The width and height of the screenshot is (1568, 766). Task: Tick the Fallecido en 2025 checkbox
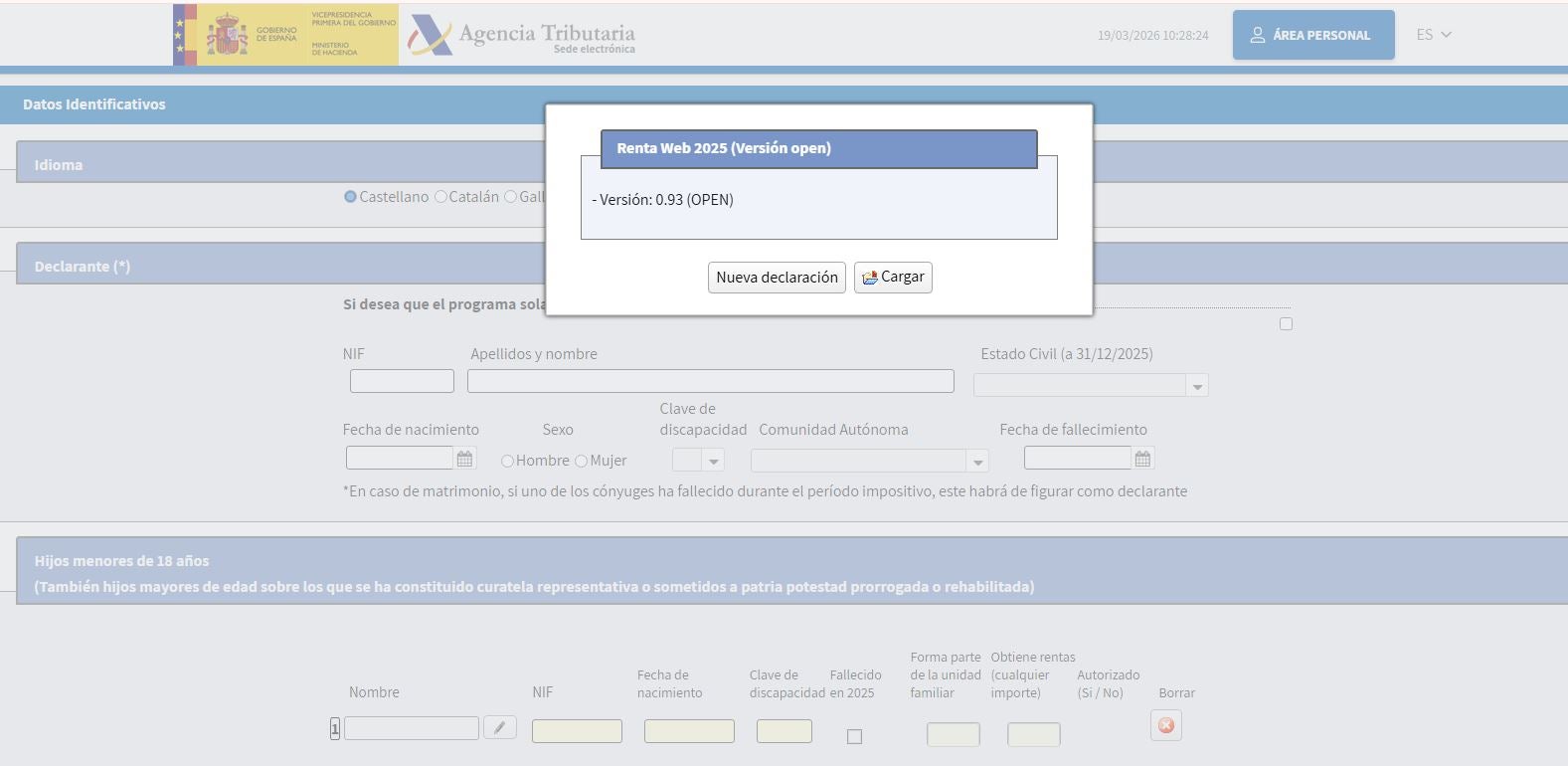(854, 736)
